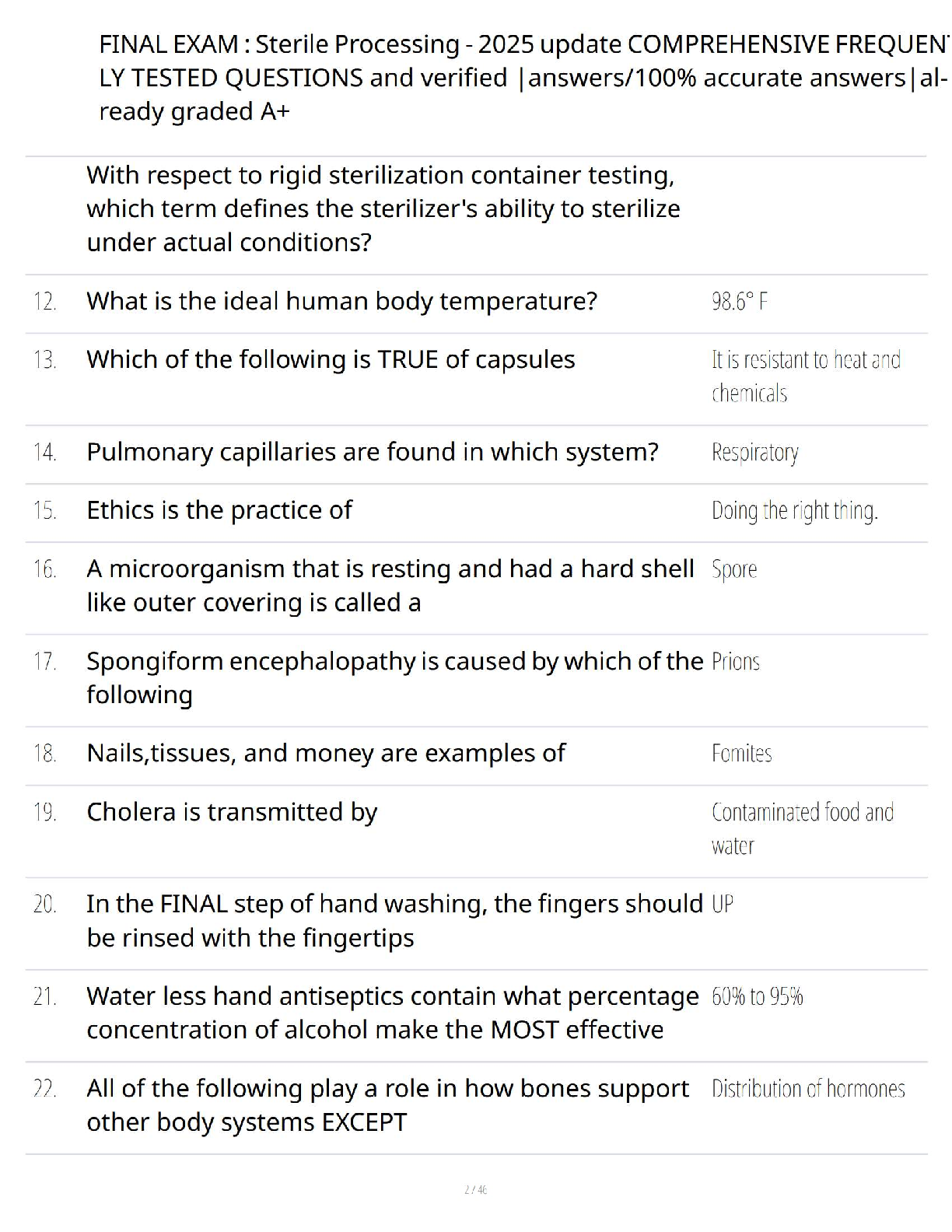952x1232 pixels.
Task: Click the answer Prions
Action: coord(735,662)
